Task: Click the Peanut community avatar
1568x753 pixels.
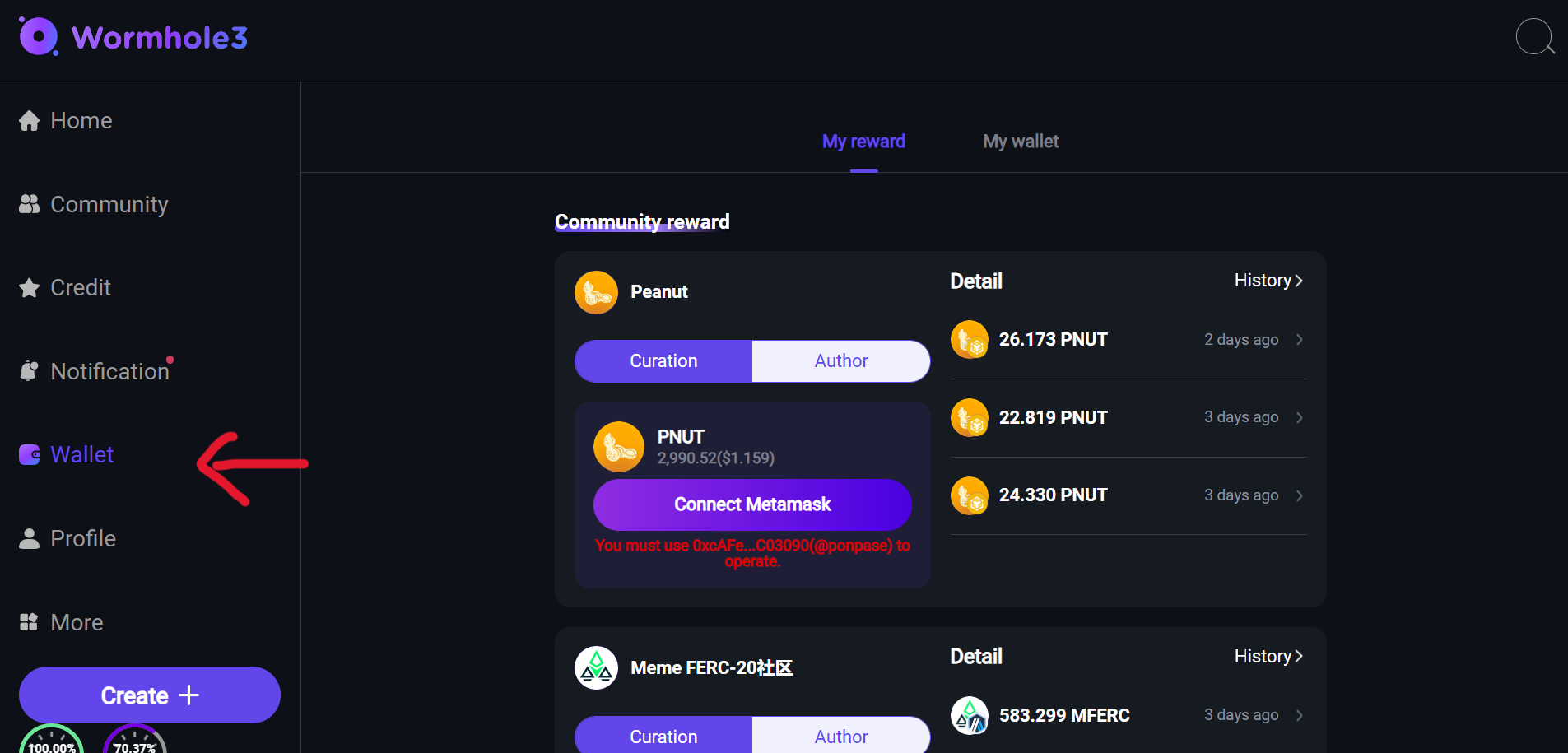Action: pyautogui.click(x=595, y=292)
